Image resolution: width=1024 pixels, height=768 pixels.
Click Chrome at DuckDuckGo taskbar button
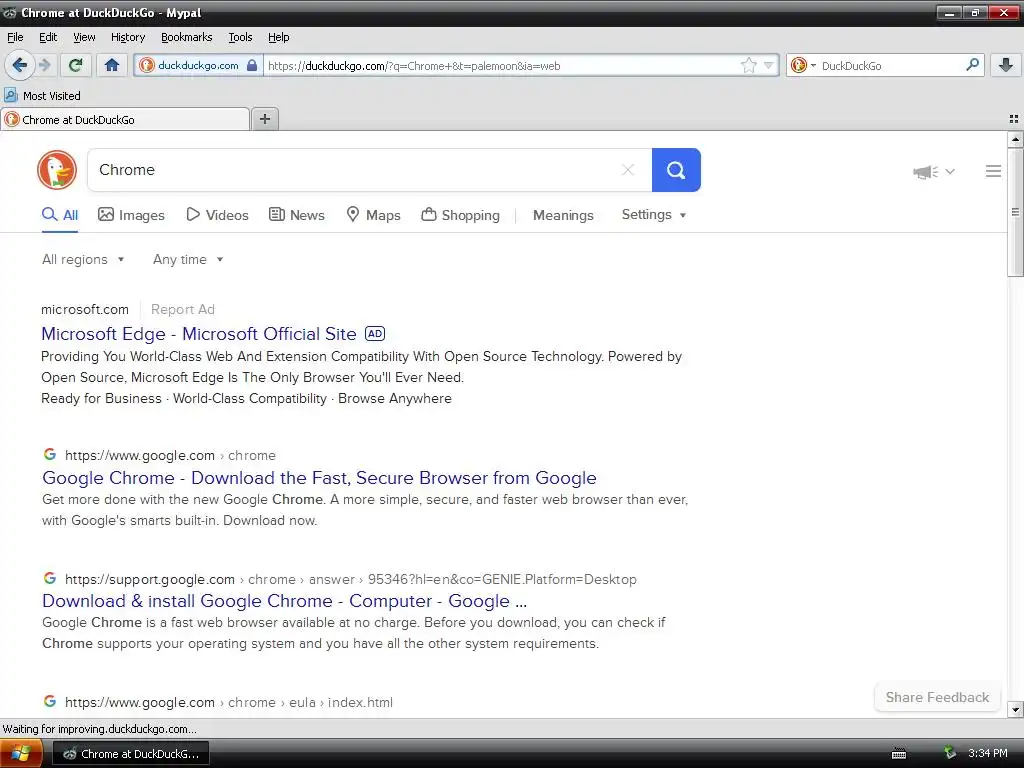(x=131, y=754)
